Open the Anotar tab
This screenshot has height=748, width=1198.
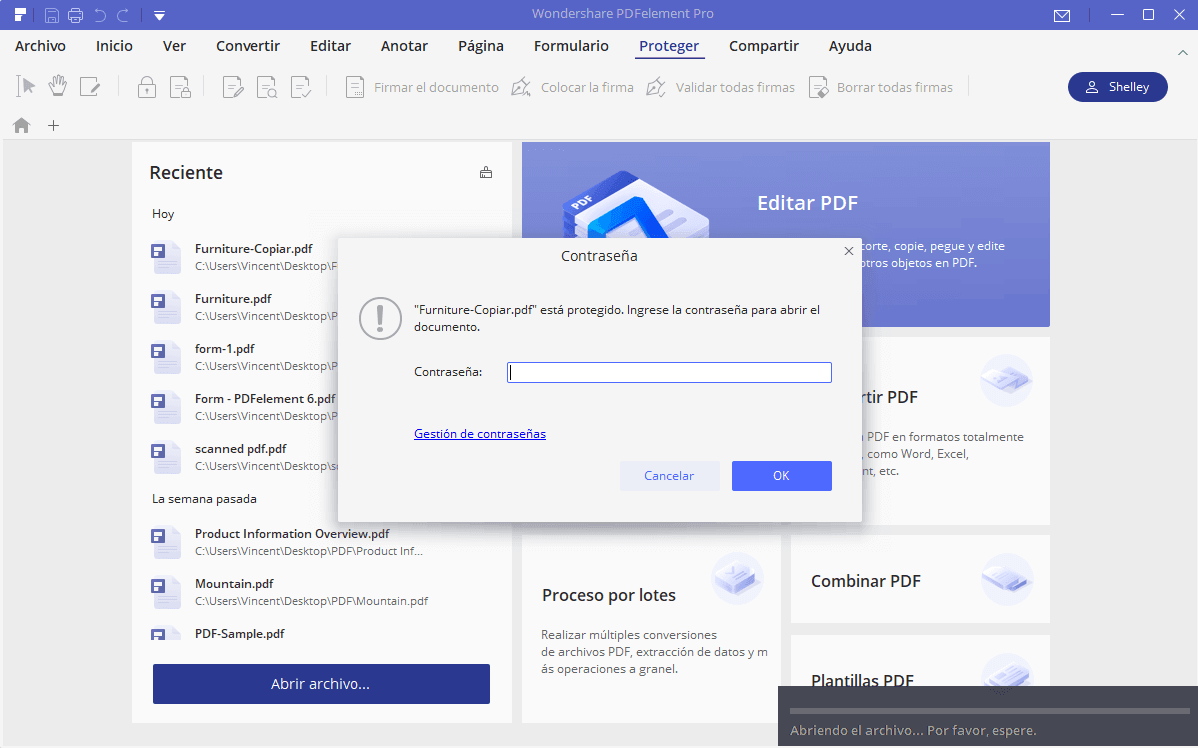click(404, 46)
